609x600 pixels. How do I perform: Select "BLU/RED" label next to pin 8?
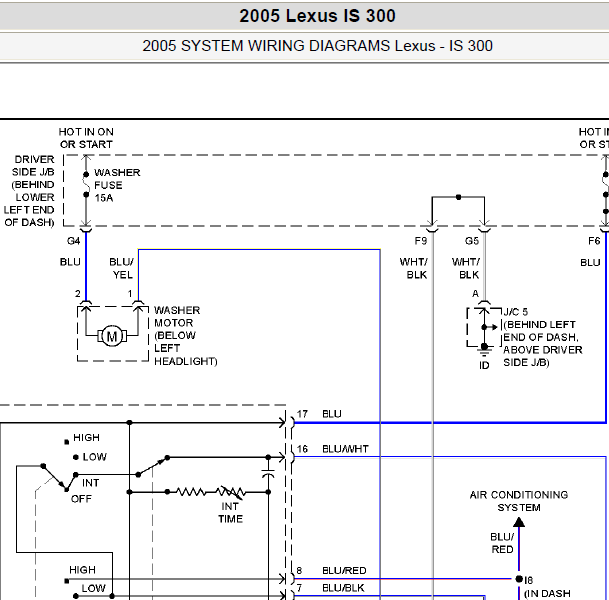pyautogui.click(x=344, y=570)
